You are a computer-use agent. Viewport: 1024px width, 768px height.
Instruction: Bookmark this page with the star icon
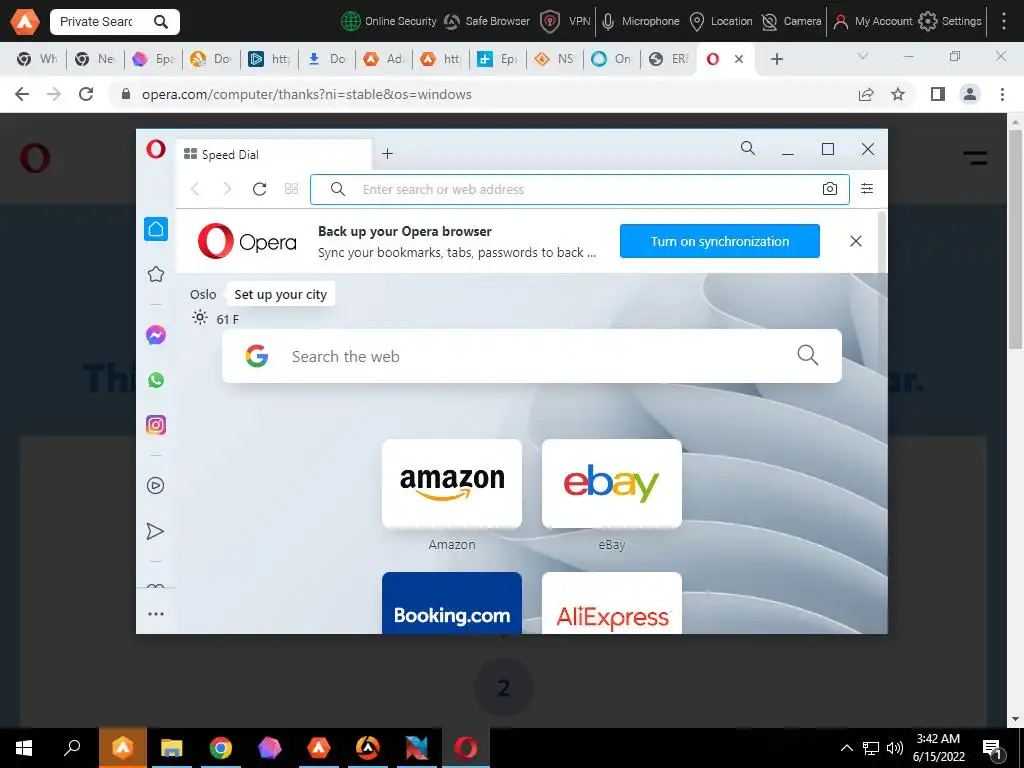(x=898, y=94)
